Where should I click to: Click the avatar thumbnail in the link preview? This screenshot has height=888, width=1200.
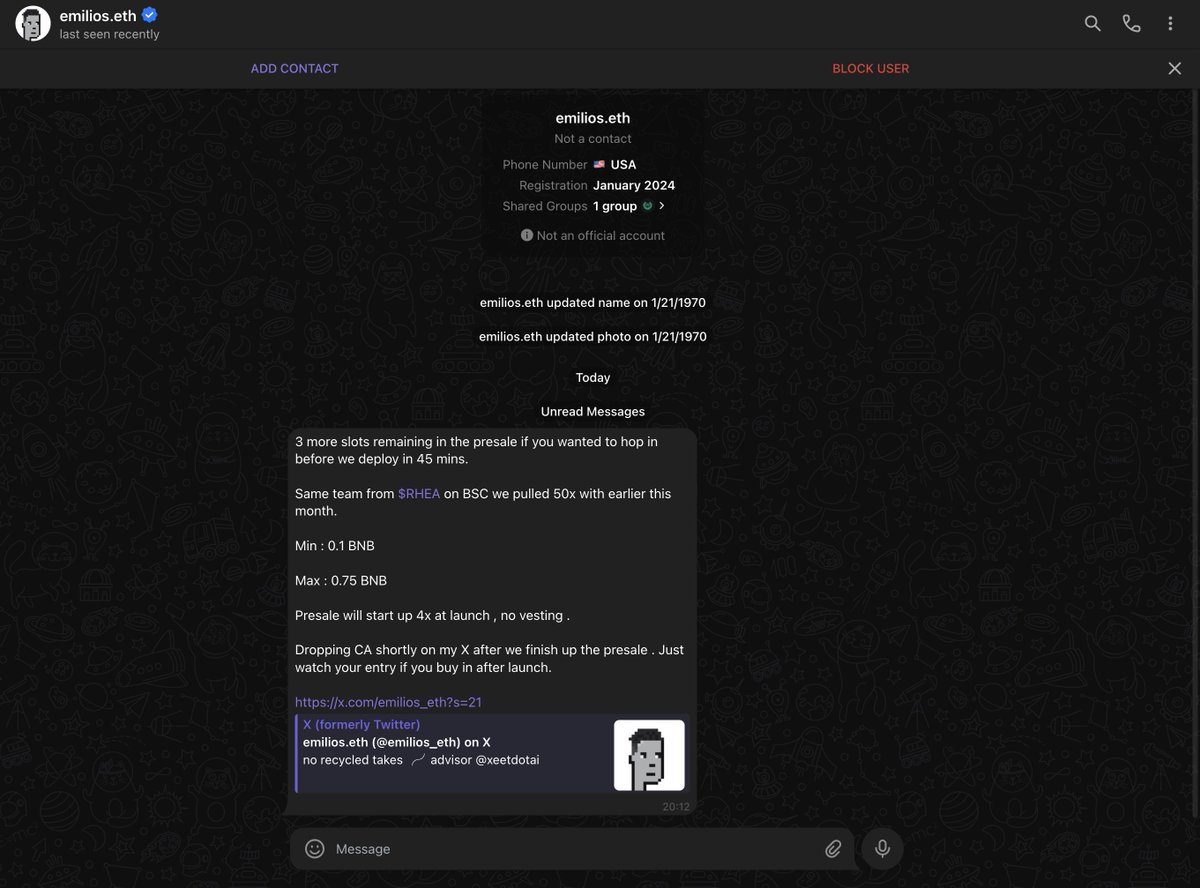[649, 754]
